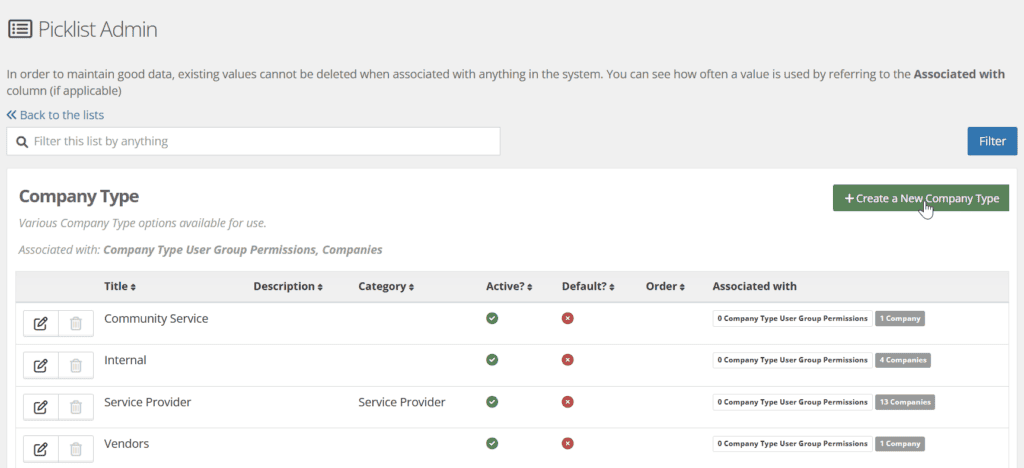Image resolution: width=1024 pixels, height=468 pixels.
Task: Click permissions badge in Vendors row
Action: pyautogui.click(x=792, y=444)
